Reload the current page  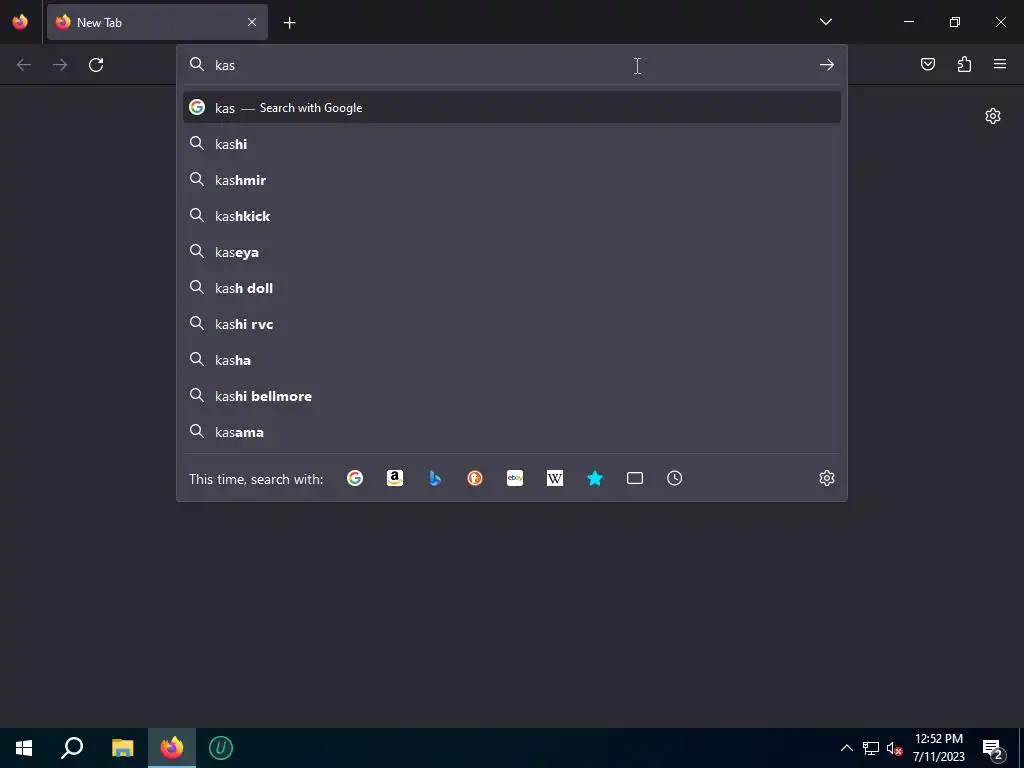click(96, 65)
